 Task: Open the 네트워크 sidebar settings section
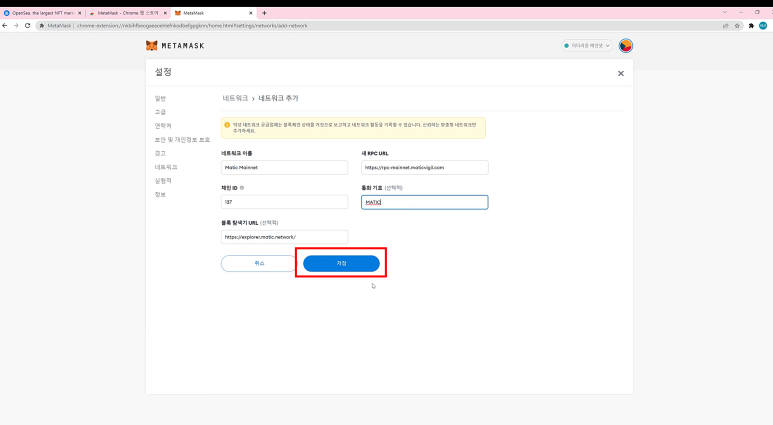(166, 167)
